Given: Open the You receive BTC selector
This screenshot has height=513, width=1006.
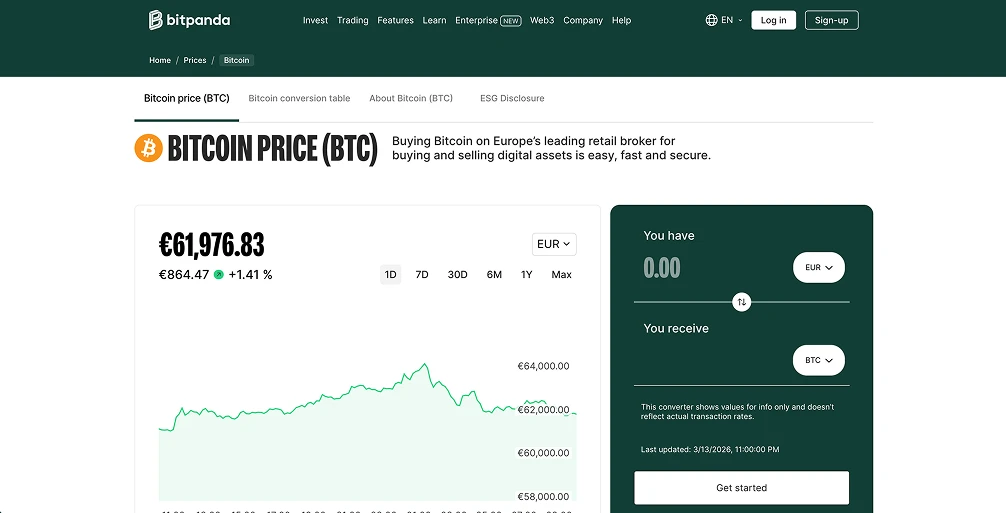Looking at the screenshot, I should pos(819,360).
